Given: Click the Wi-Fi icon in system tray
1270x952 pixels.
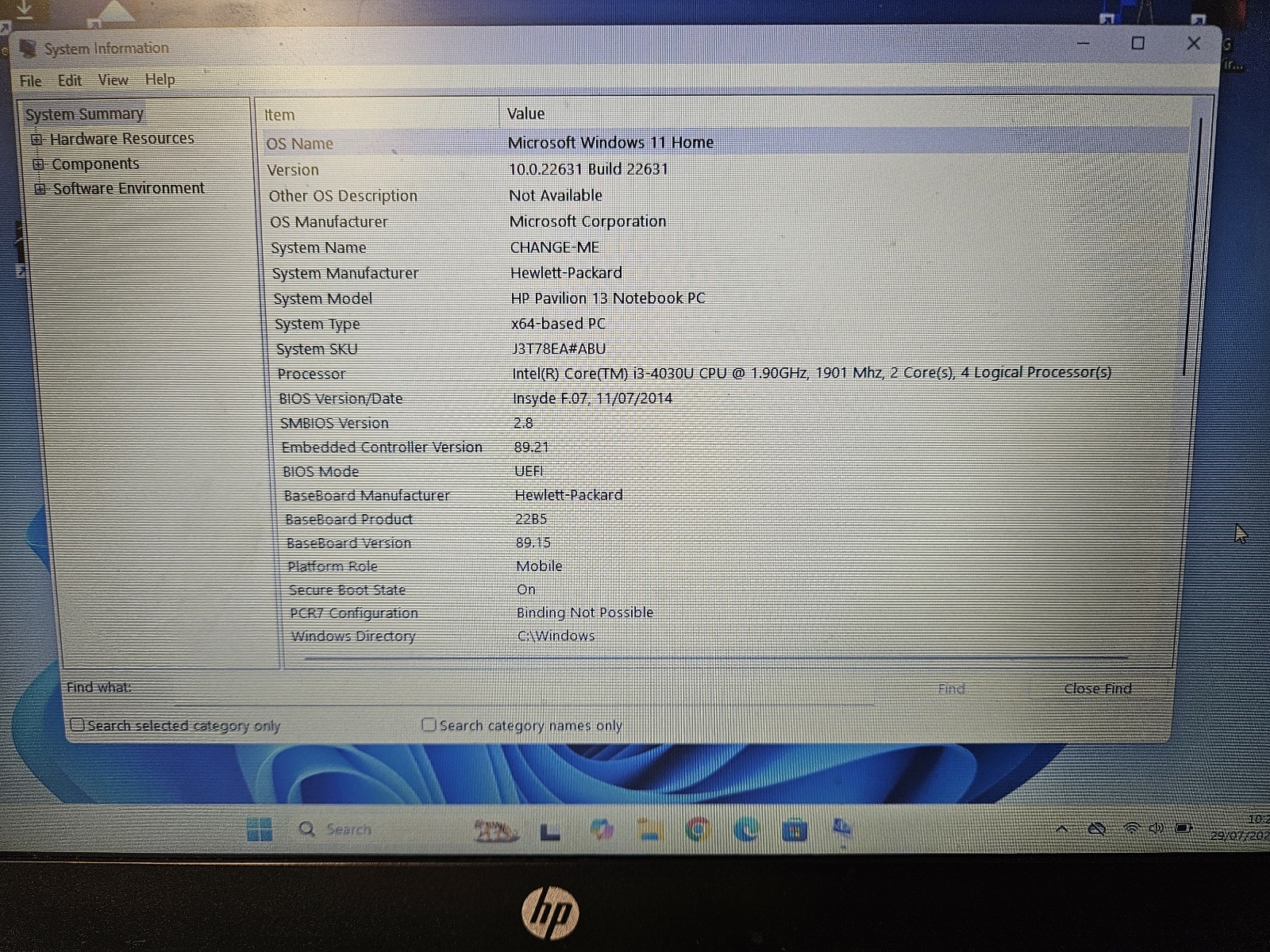Looking at the screenshot, I should tap(1132, 829).
